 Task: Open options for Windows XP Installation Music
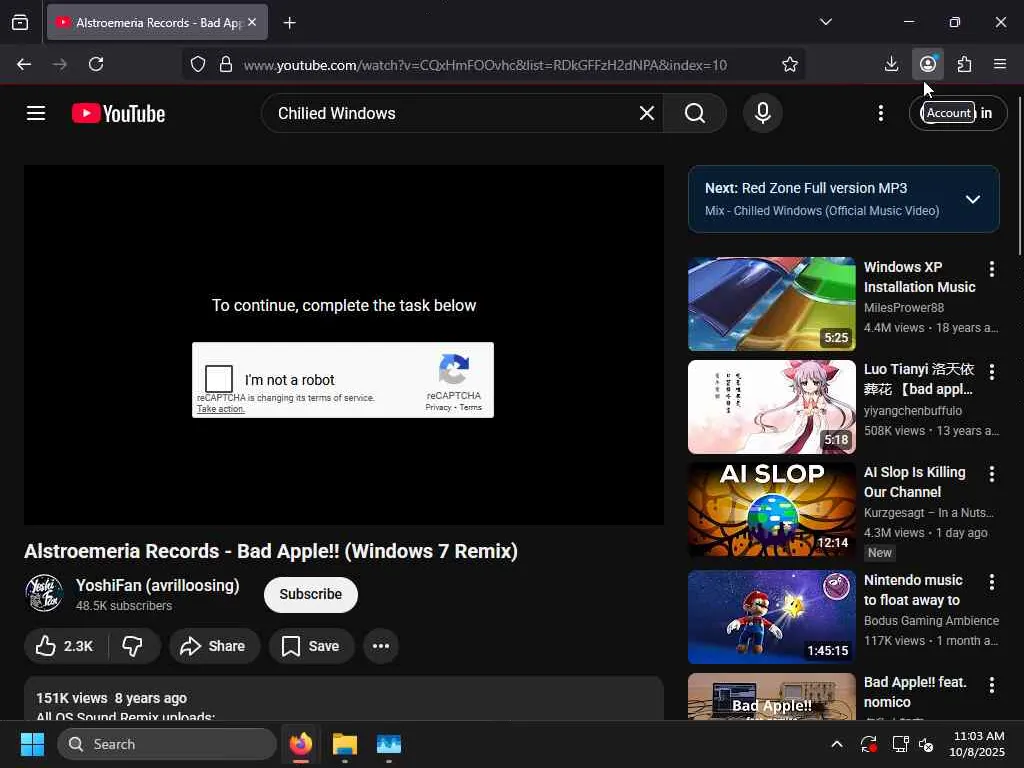pos(991,268)
